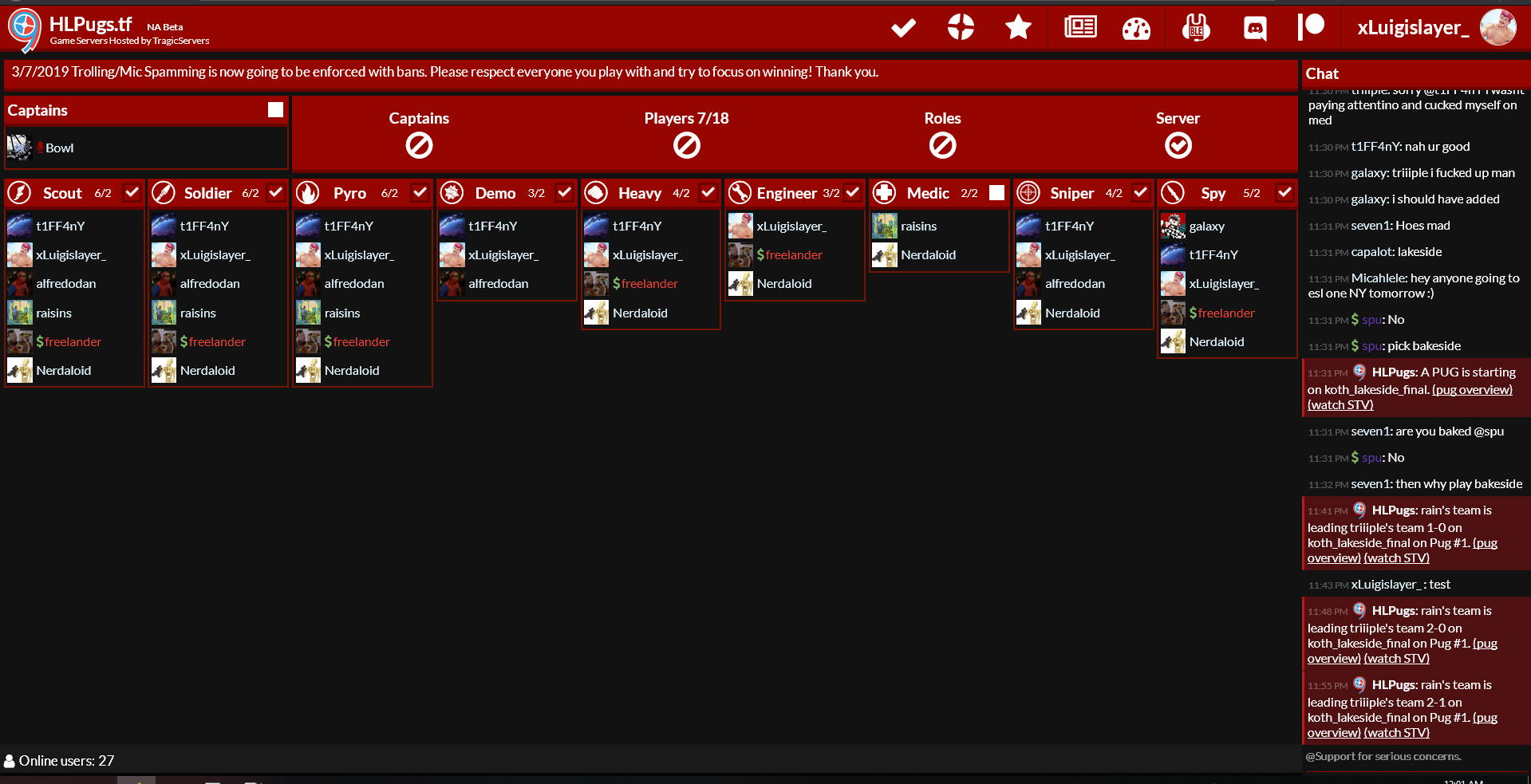Toggle the Captains checkbox
1531x784 pixels.
(x=275, y=110)
